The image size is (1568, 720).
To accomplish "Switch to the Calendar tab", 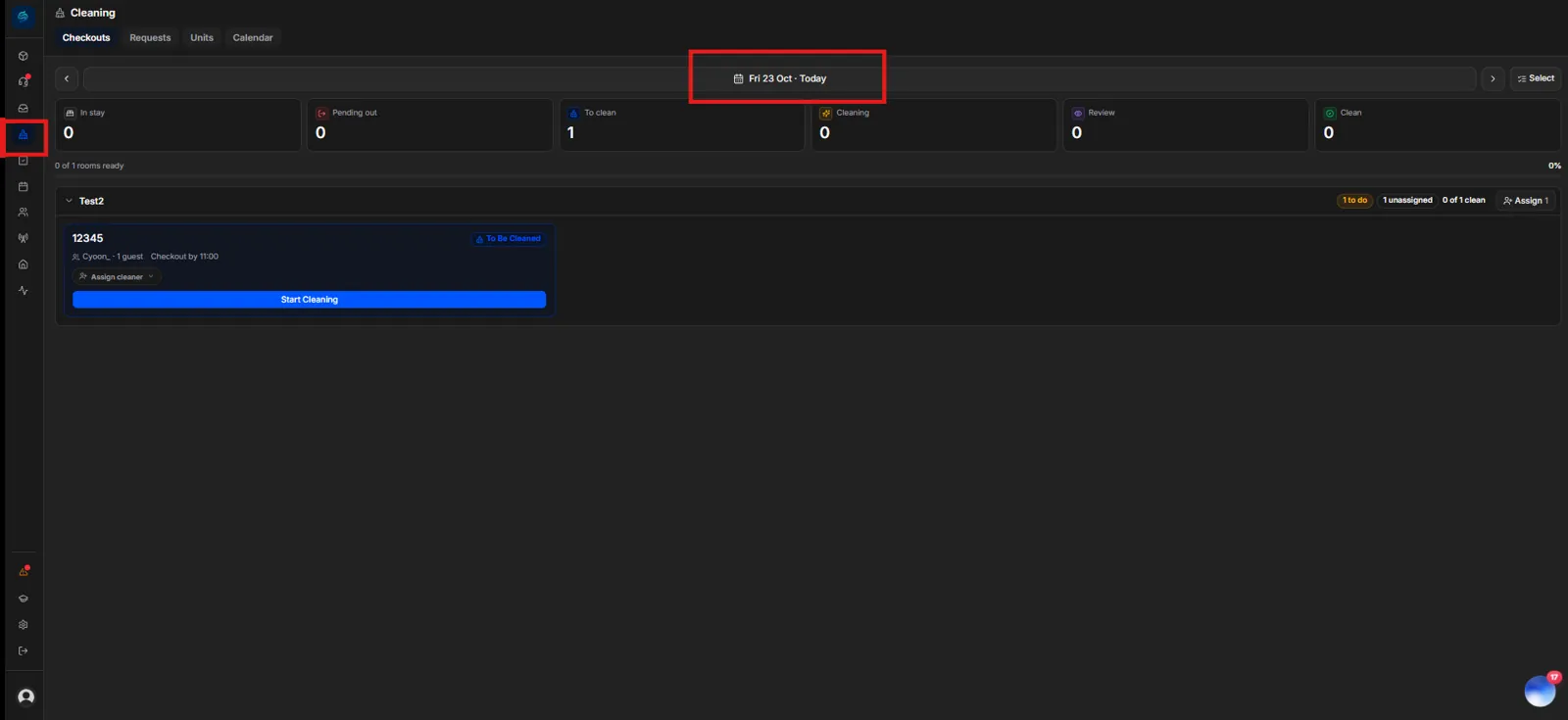I will [253, 37].
